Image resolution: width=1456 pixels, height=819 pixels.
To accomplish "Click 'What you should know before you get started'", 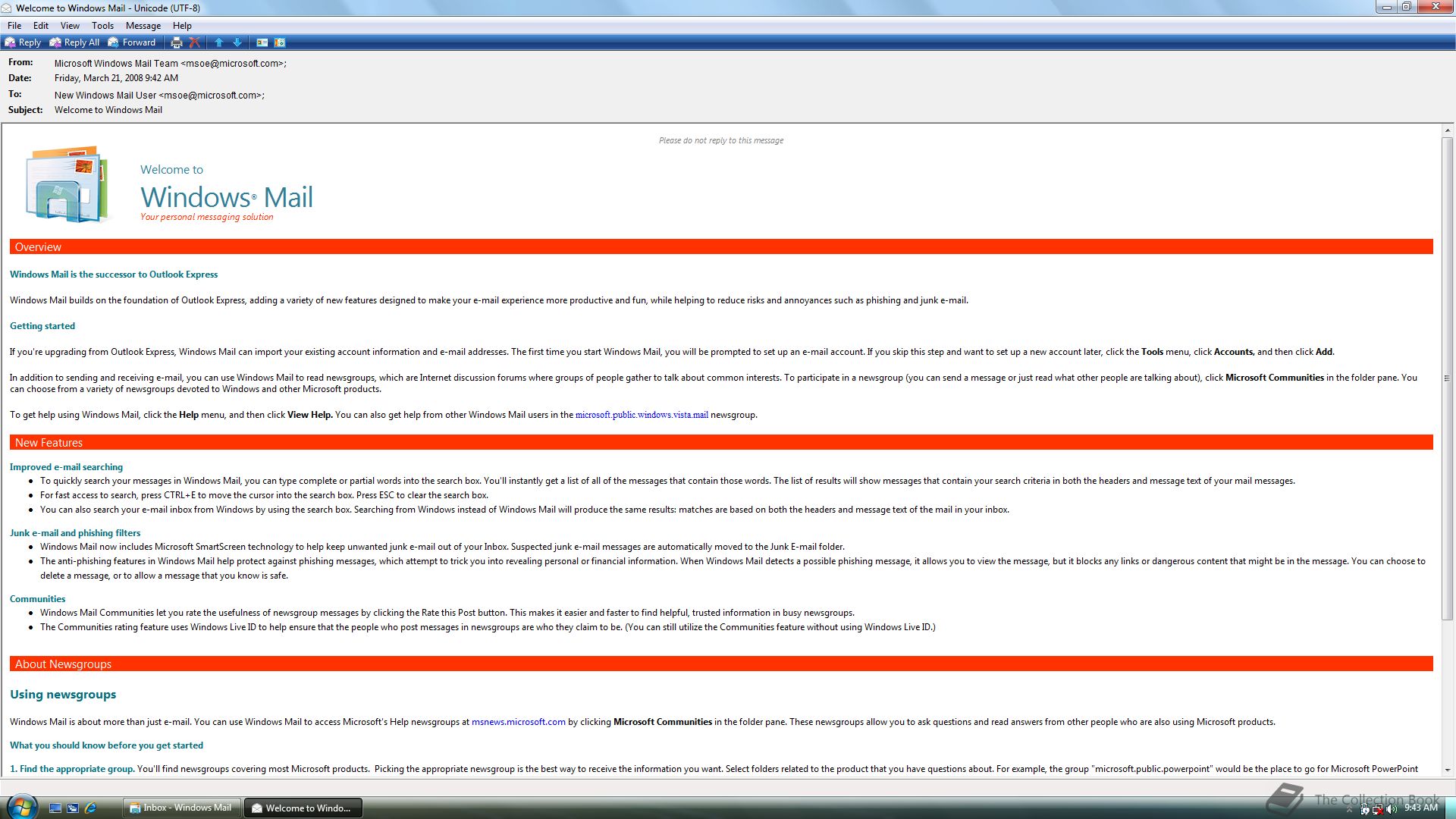I will click(x=106, y=745).
